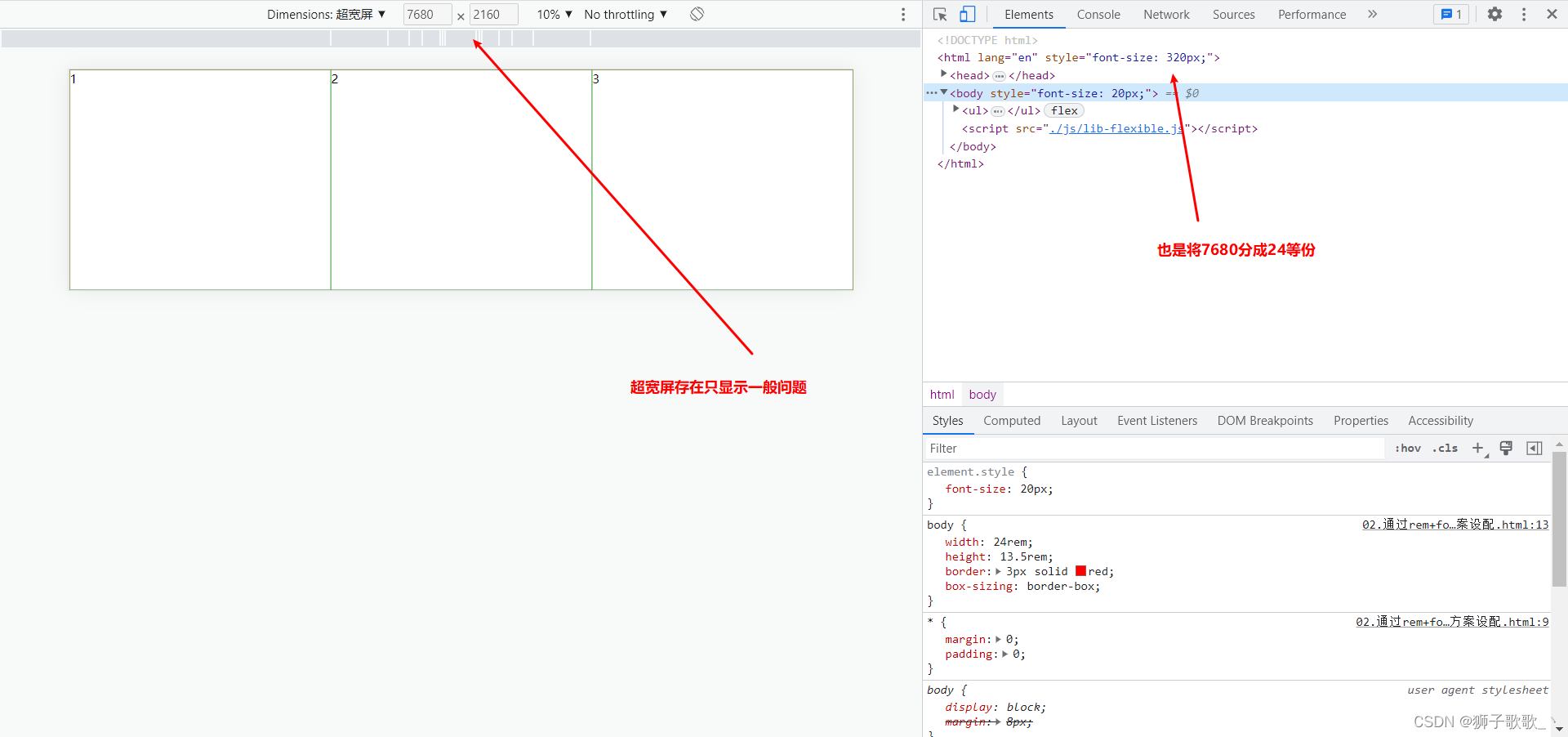Click the html breadcrumb item
Viewport: 1568px width, 737px height.
point(942,394)
